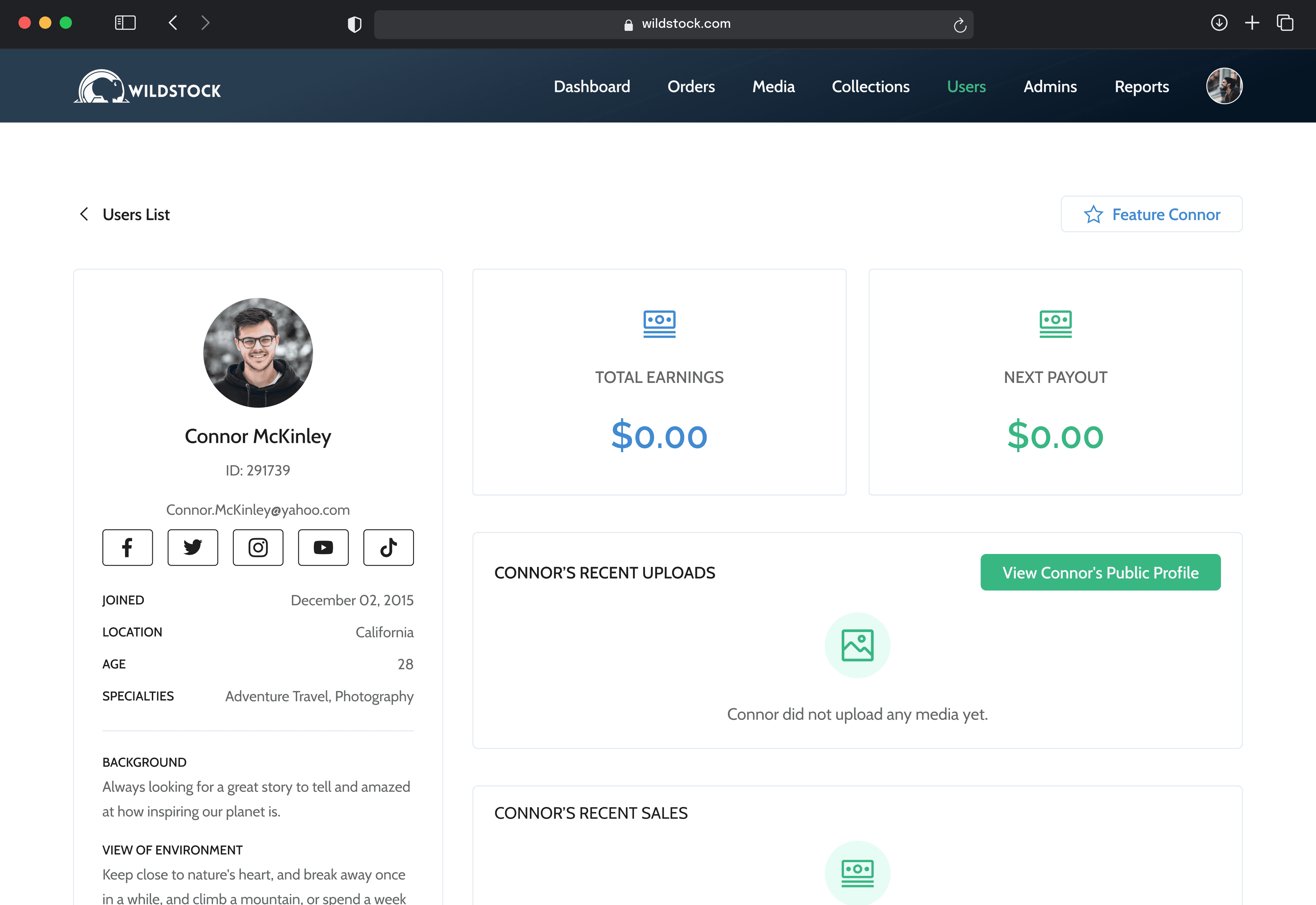Open the admin avatar menu
This screenshot has width=1316, height=905.
1224,86
